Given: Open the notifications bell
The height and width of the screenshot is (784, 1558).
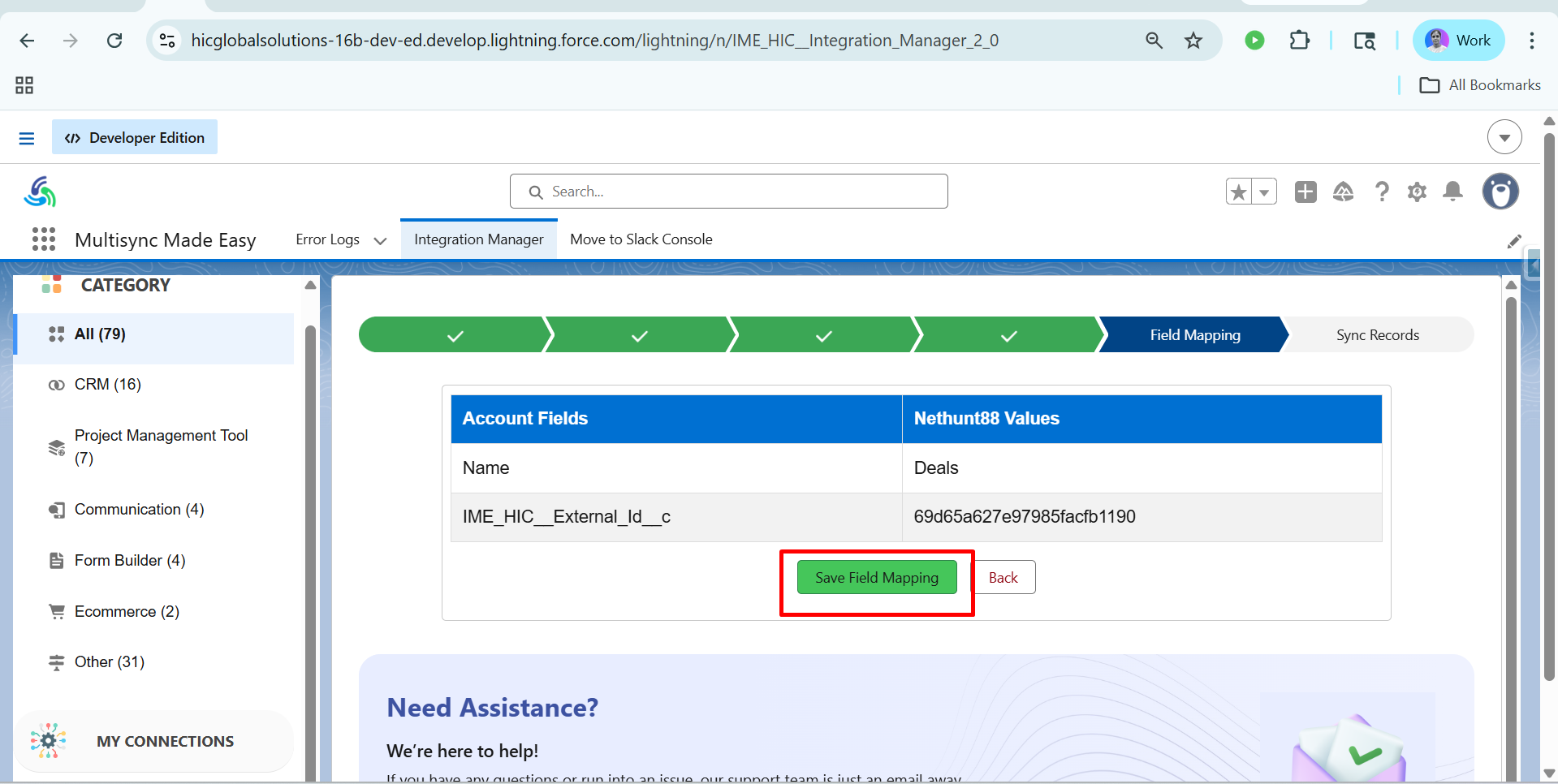Looking at the screenshot, I should coord(1452,192).
